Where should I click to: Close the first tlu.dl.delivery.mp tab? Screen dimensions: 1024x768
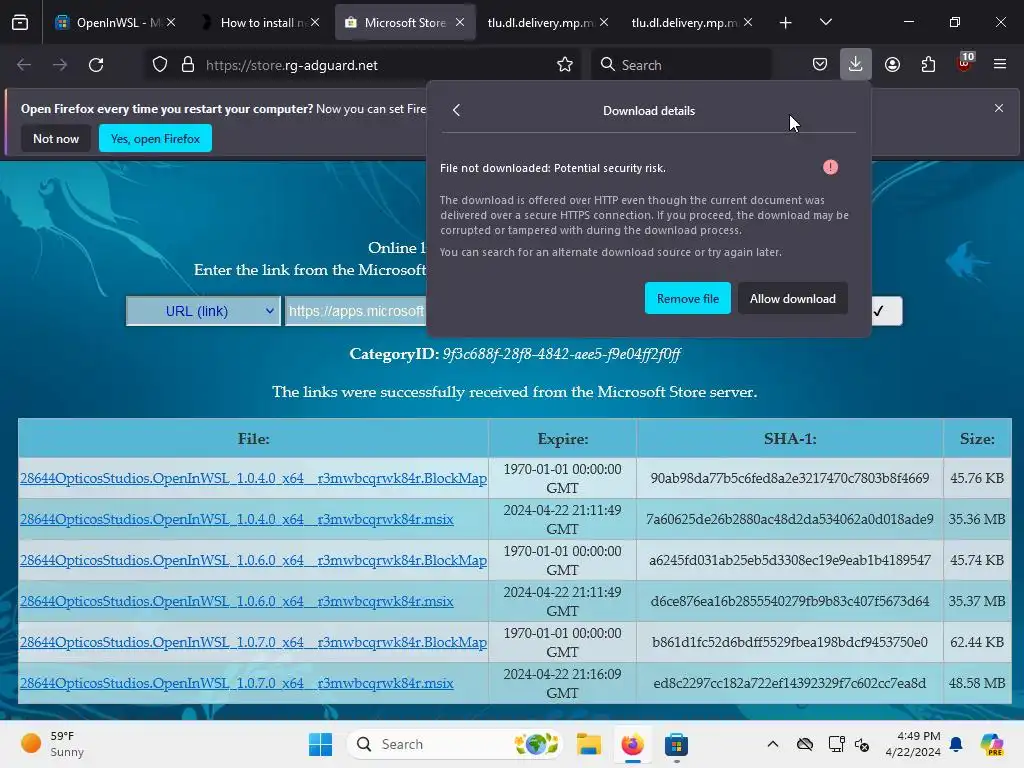click(x=603, y=23)
